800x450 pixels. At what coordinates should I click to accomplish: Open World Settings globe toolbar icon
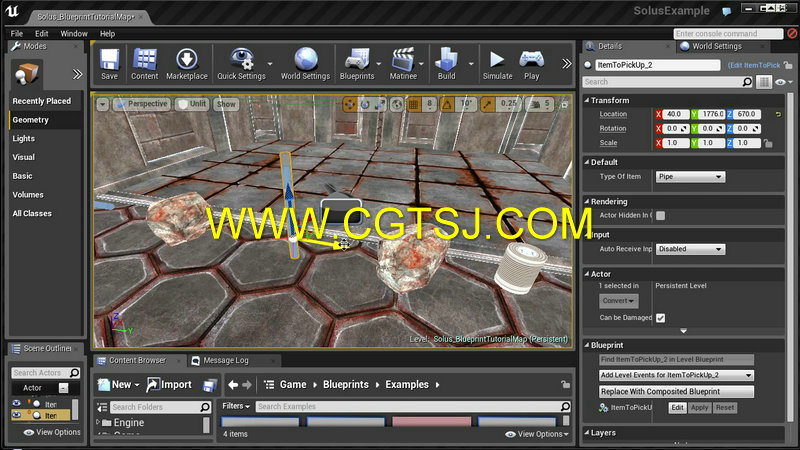305,64
